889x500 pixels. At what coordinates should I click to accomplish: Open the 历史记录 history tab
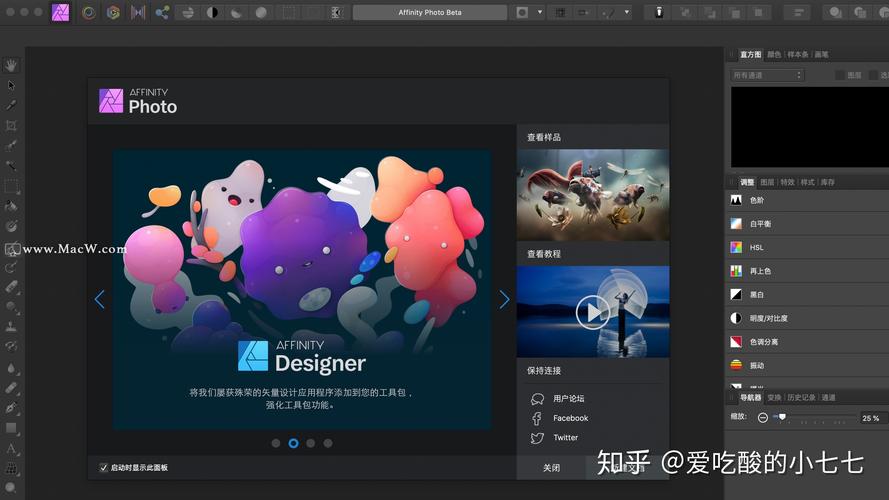coord(801,397)
